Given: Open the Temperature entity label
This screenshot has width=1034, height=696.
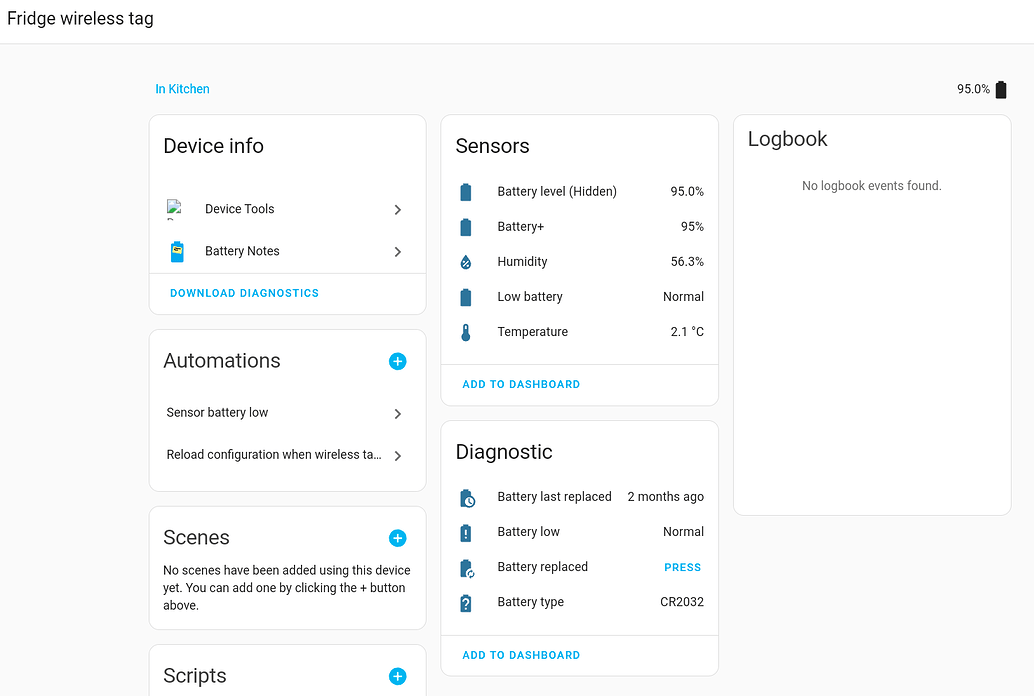Looking at the screenshot, I should [532, 332].
